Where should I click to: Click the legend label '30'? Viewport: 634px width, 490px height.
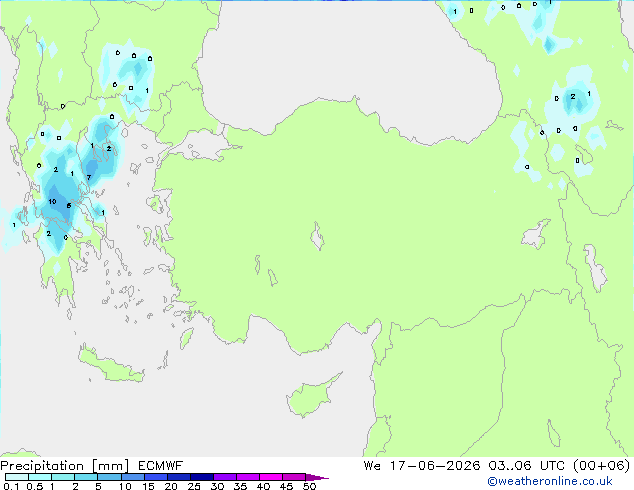[217, 486]
